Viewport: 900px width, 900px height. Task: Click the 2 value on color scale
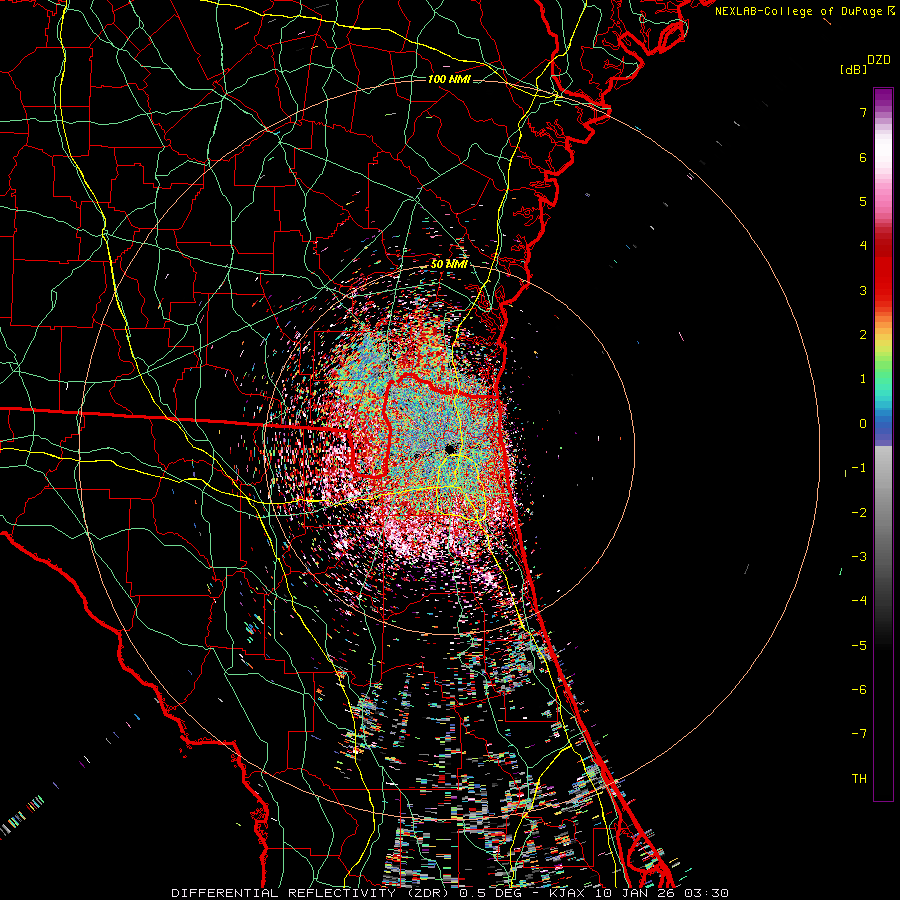point(863,335)
